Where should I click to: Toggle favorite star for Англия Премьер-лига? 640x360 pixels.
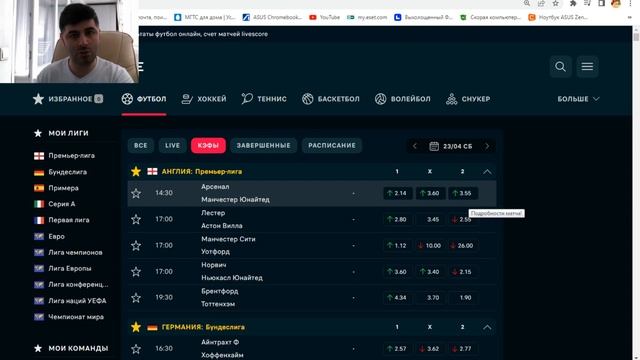(136, 171)
